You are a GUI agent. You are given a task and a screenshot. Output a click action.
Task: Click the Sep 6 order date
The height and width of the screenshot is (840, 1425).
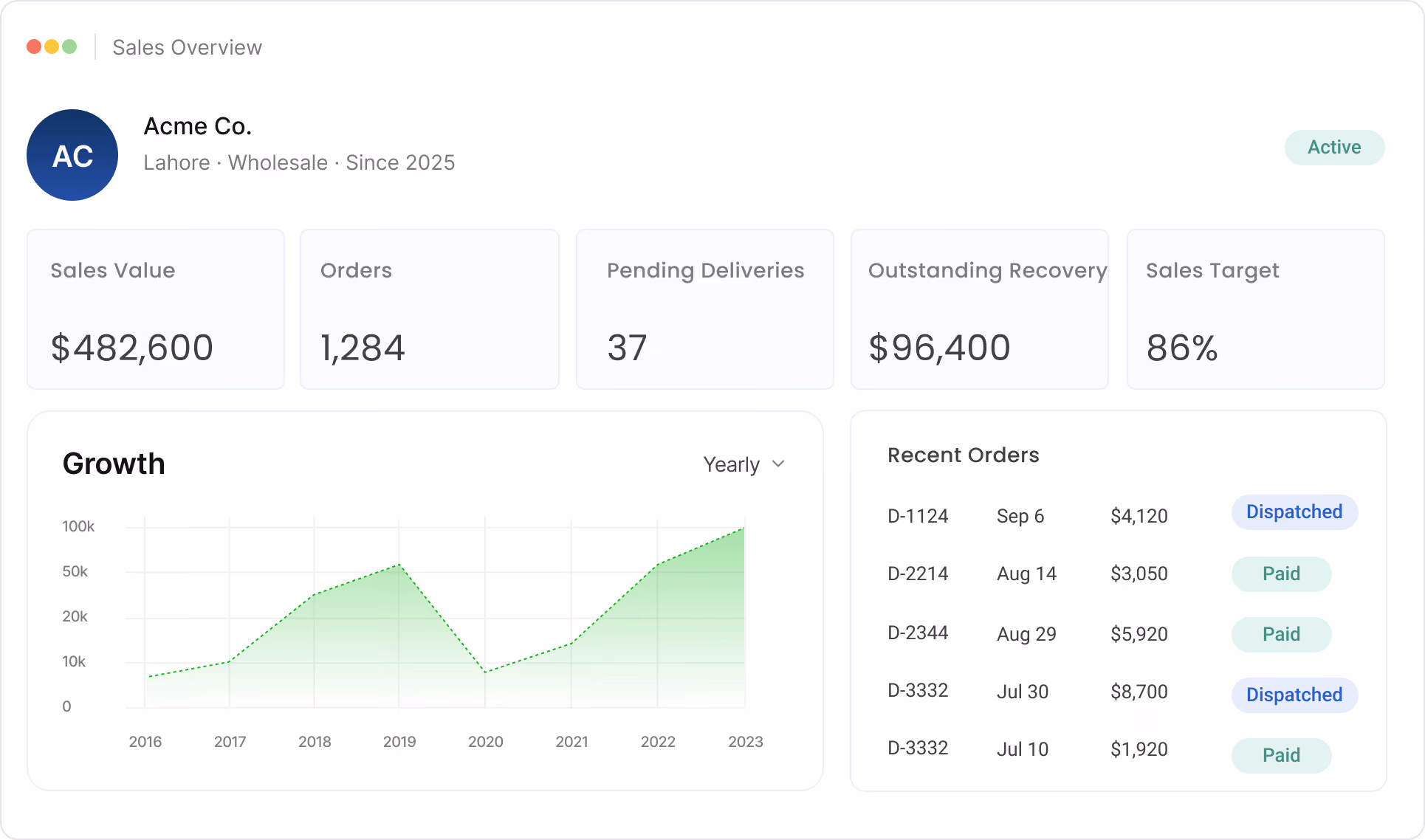1020,516
